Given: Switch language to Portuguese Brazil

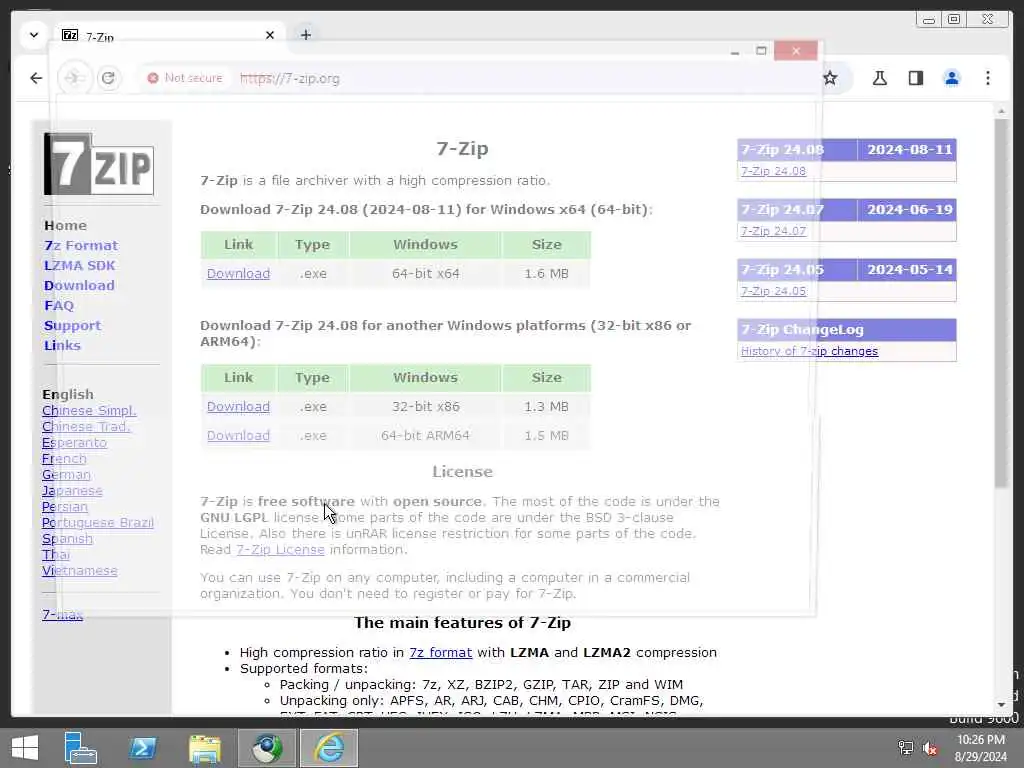Looking at the screenshot, I should point(98,522).
